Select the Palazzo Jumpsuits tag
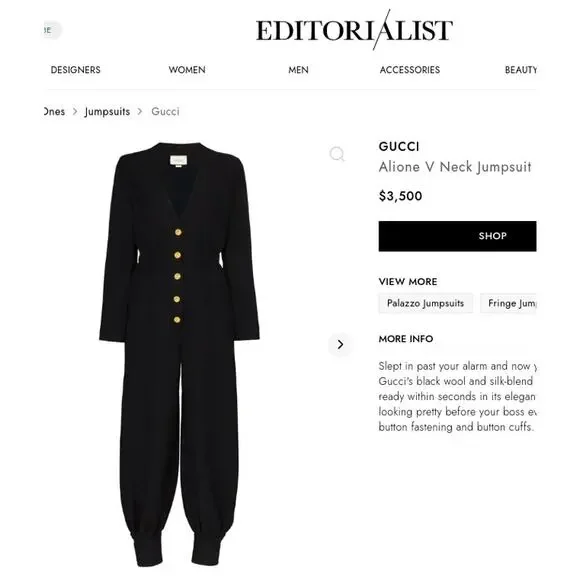This screenshot has height=580, width=580. coord(425,303)
